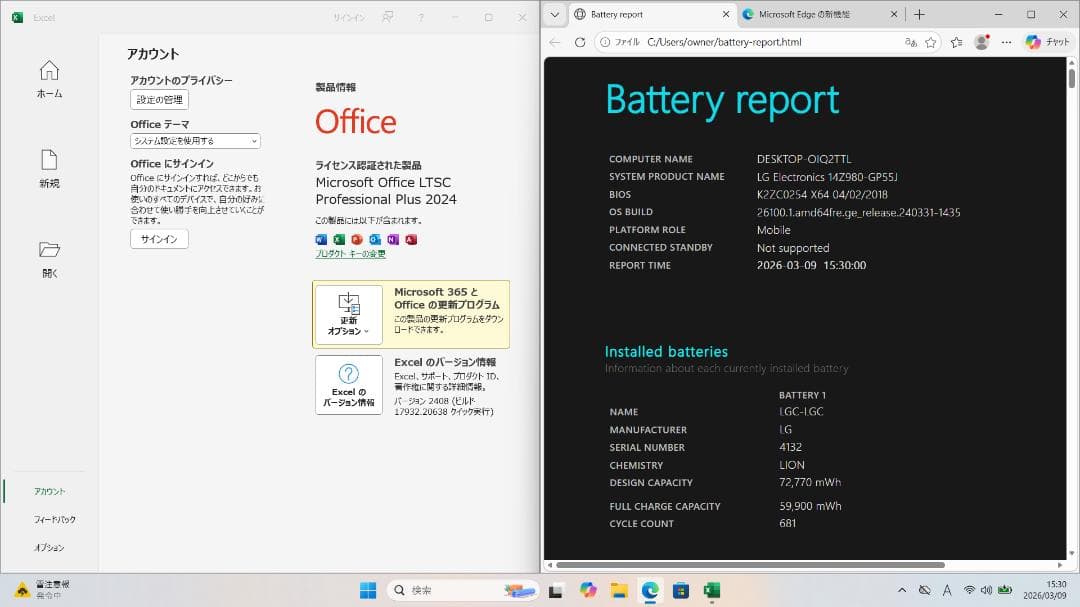Click the weather alert widget on taskbar
Screen dimensions: 1080x607
(43, 590)
